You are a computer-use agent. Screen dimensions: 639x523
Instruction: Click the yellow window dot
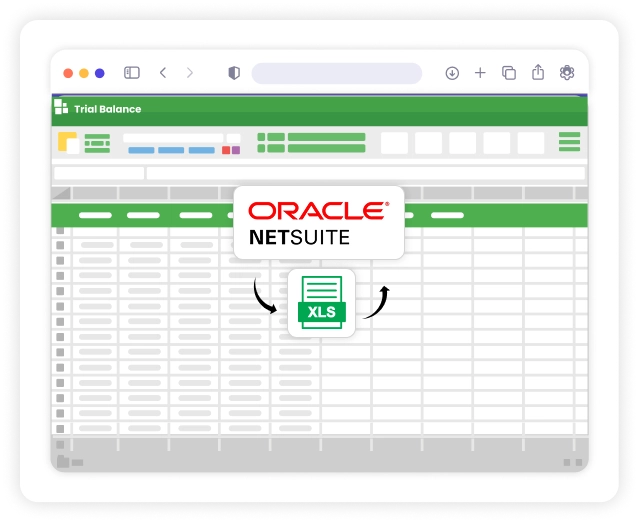tap(84, 73)
